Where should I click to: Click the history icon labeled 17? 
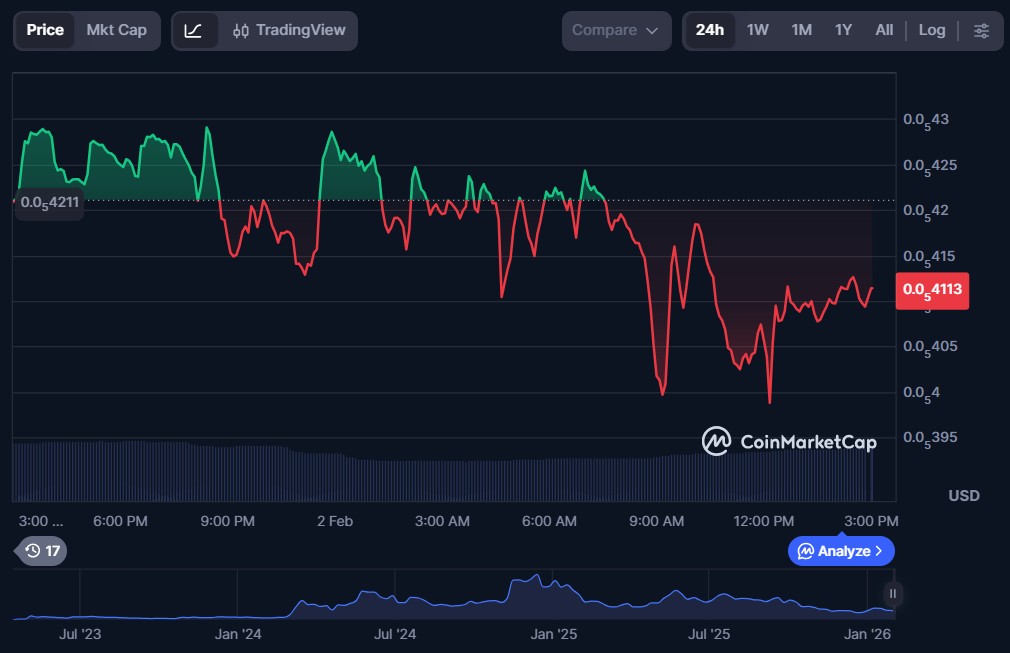(x=42, y=551)
